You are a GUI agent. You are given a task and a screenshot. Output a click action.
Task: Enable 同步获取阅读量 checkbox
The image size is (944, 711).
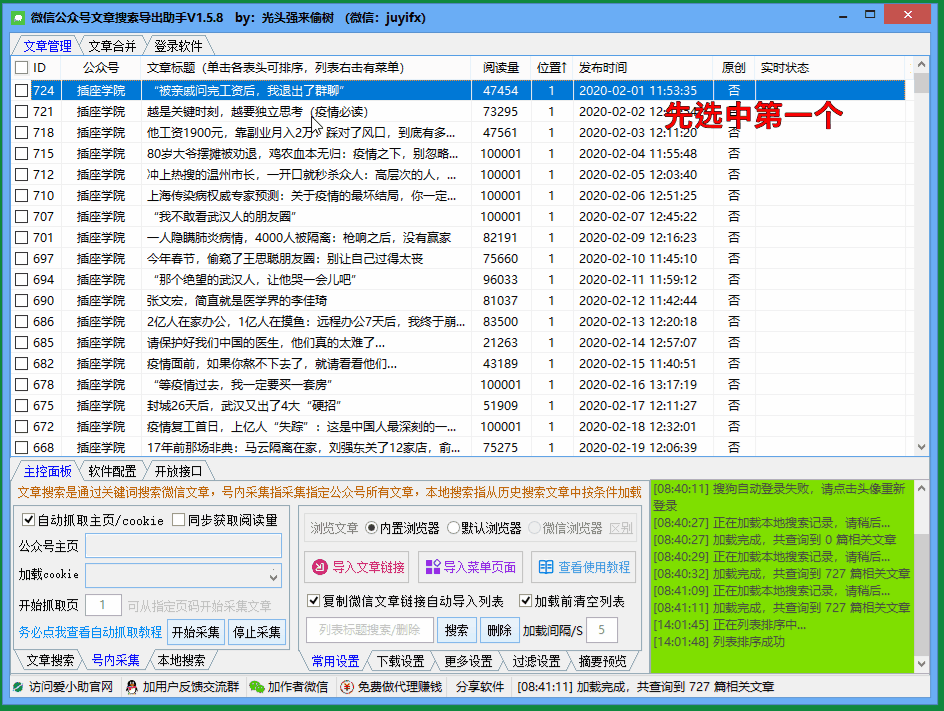[178, 519]
